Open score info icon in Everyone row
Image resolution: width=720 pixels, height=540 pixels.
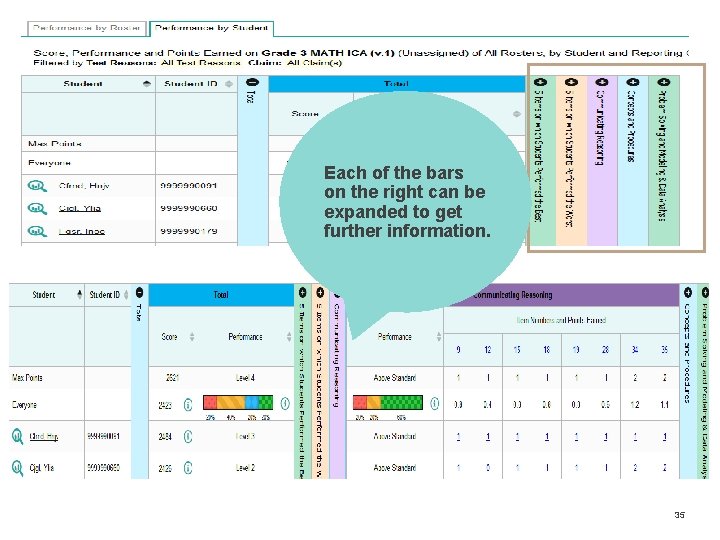188,405
